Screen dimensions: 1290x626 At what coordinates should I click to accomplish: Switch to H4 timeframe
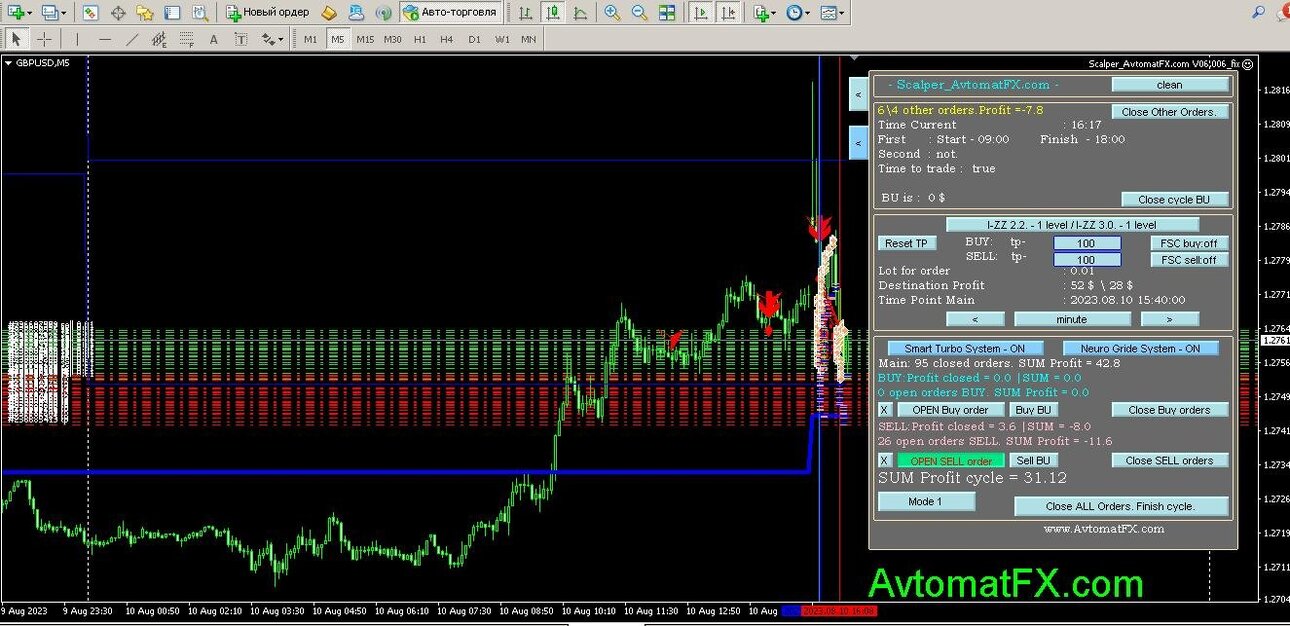click(x=446, y=39)
